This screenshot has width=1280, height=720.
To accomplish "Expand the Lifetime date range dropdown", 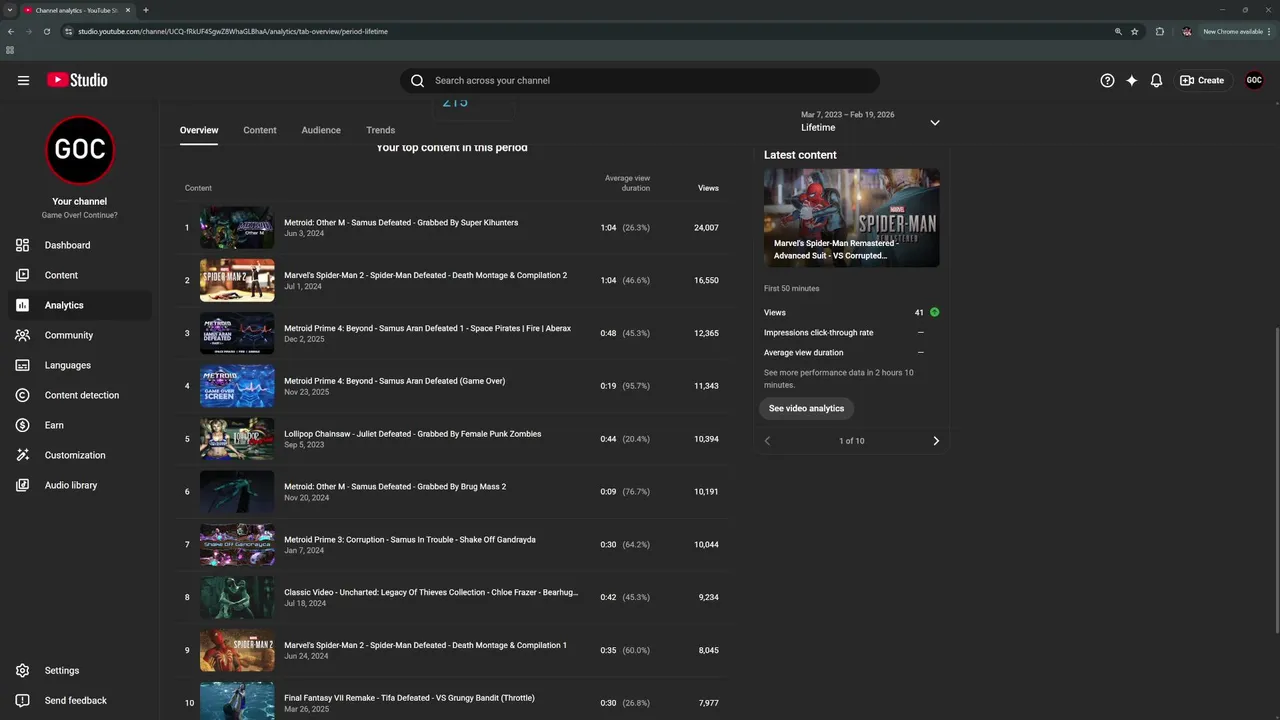I will [x=935, y=122].
